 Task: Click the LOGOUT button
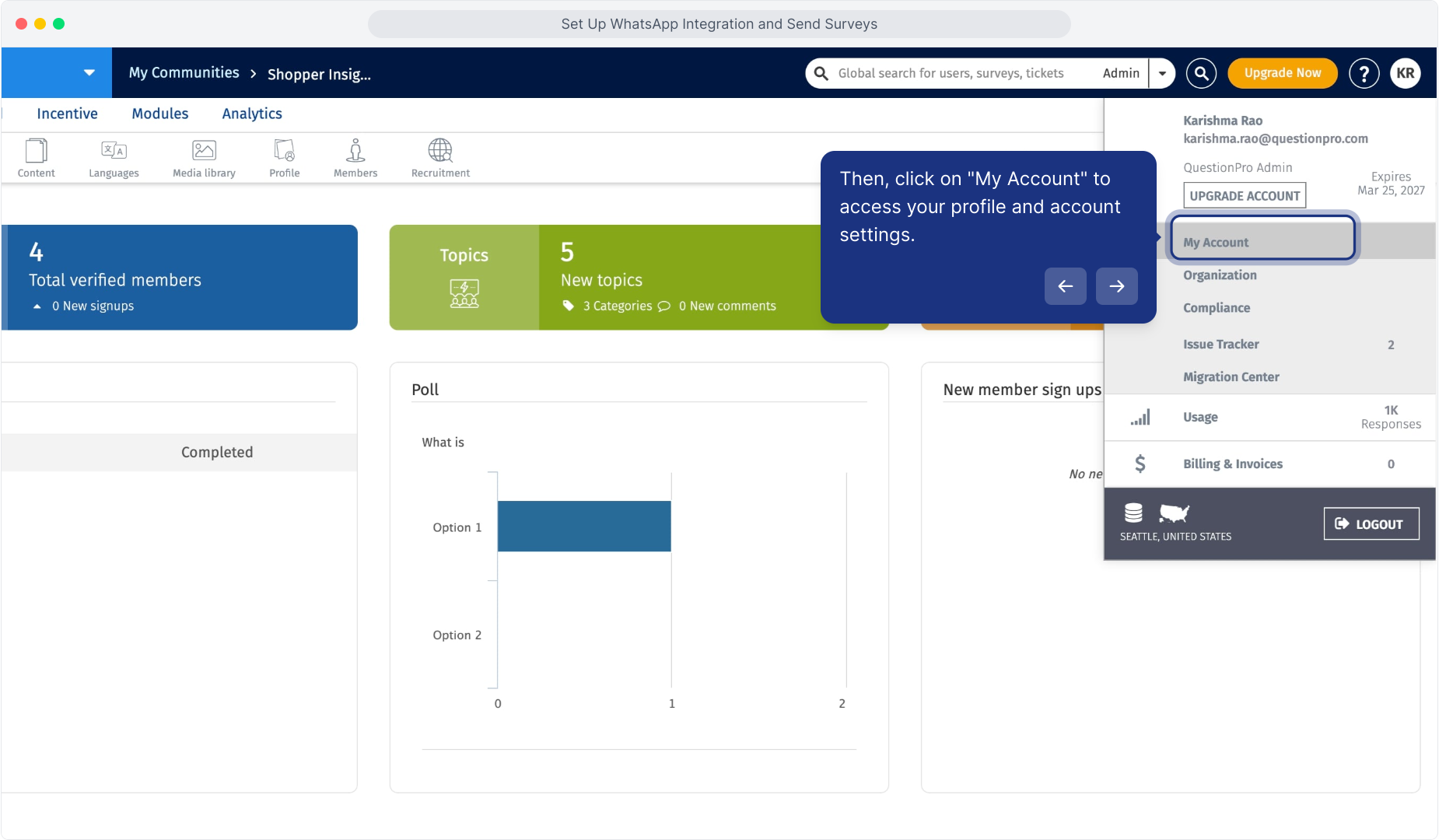point(1371,524)
